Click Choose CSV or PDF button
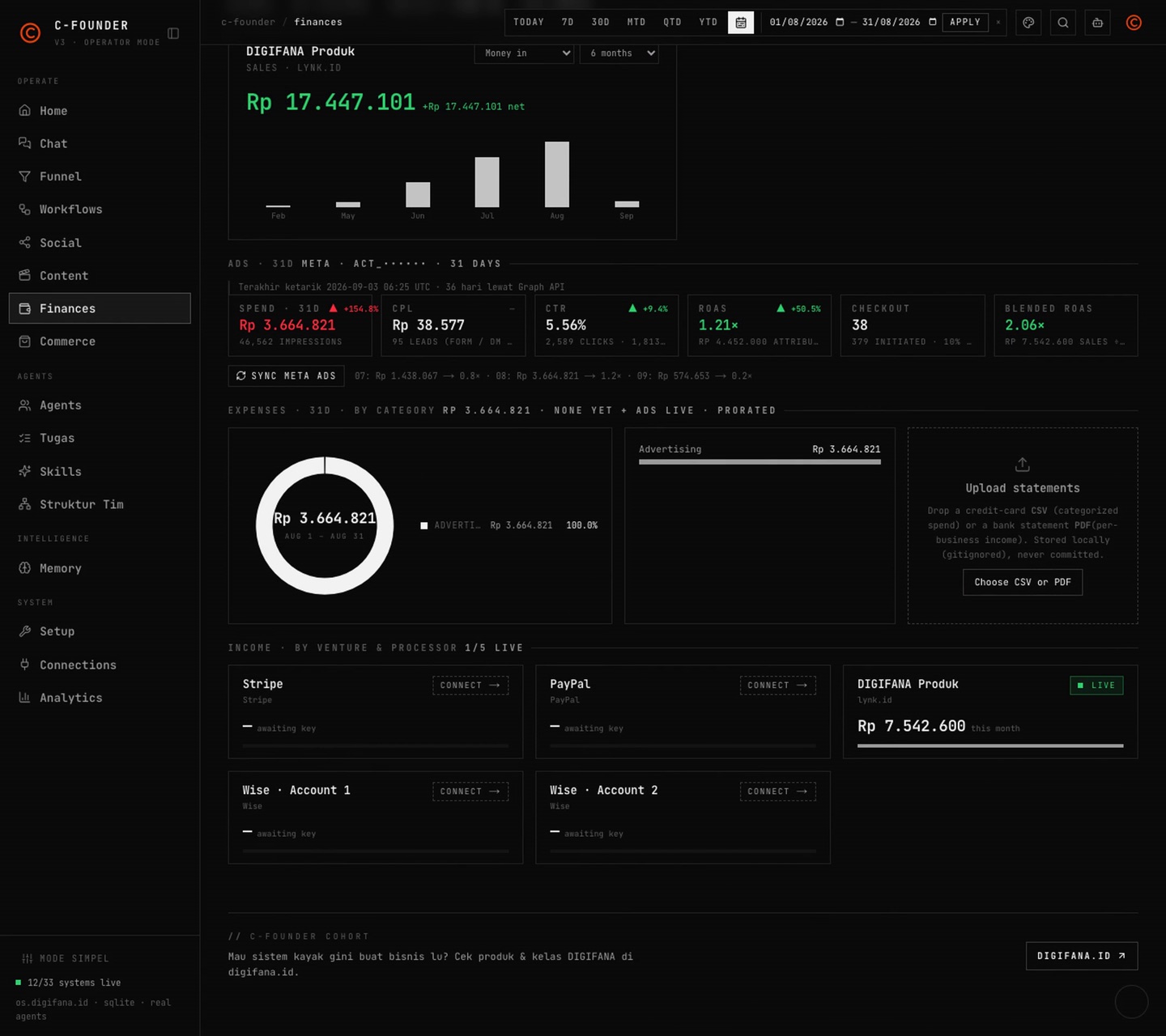Viewport: 1166px width, 1036px height. click(1023, 582)
